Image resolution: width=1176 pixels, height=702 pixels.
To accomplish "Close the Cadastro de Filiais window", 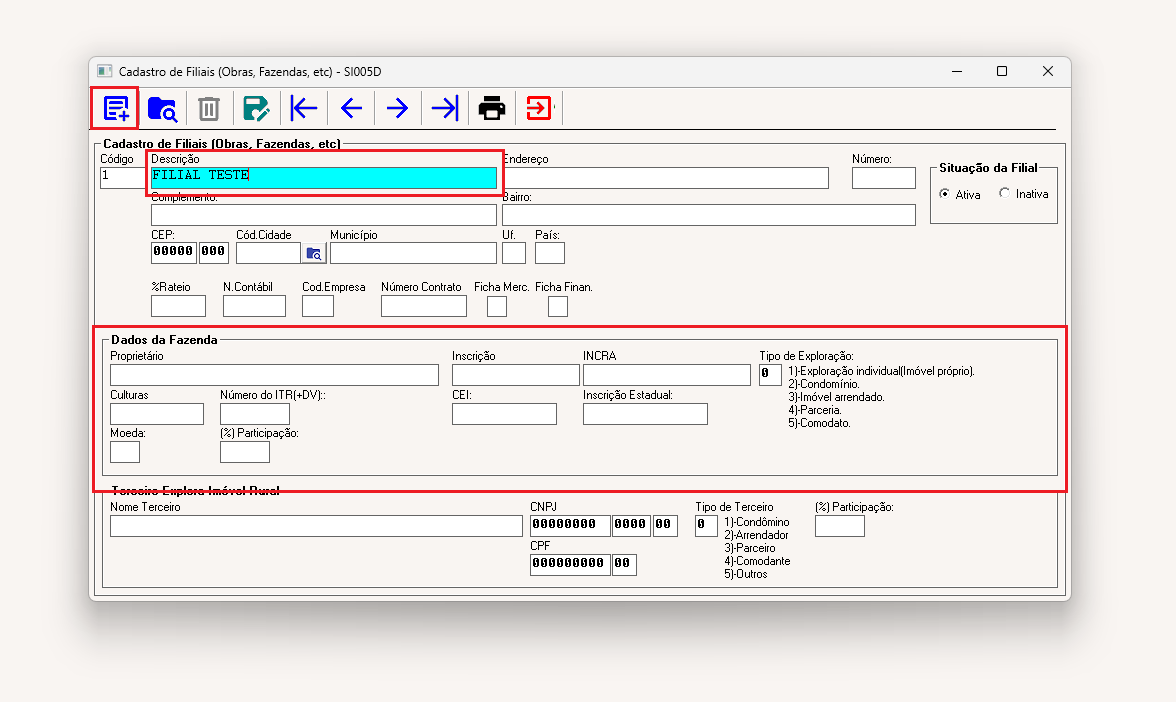I will pos(1048,71).
